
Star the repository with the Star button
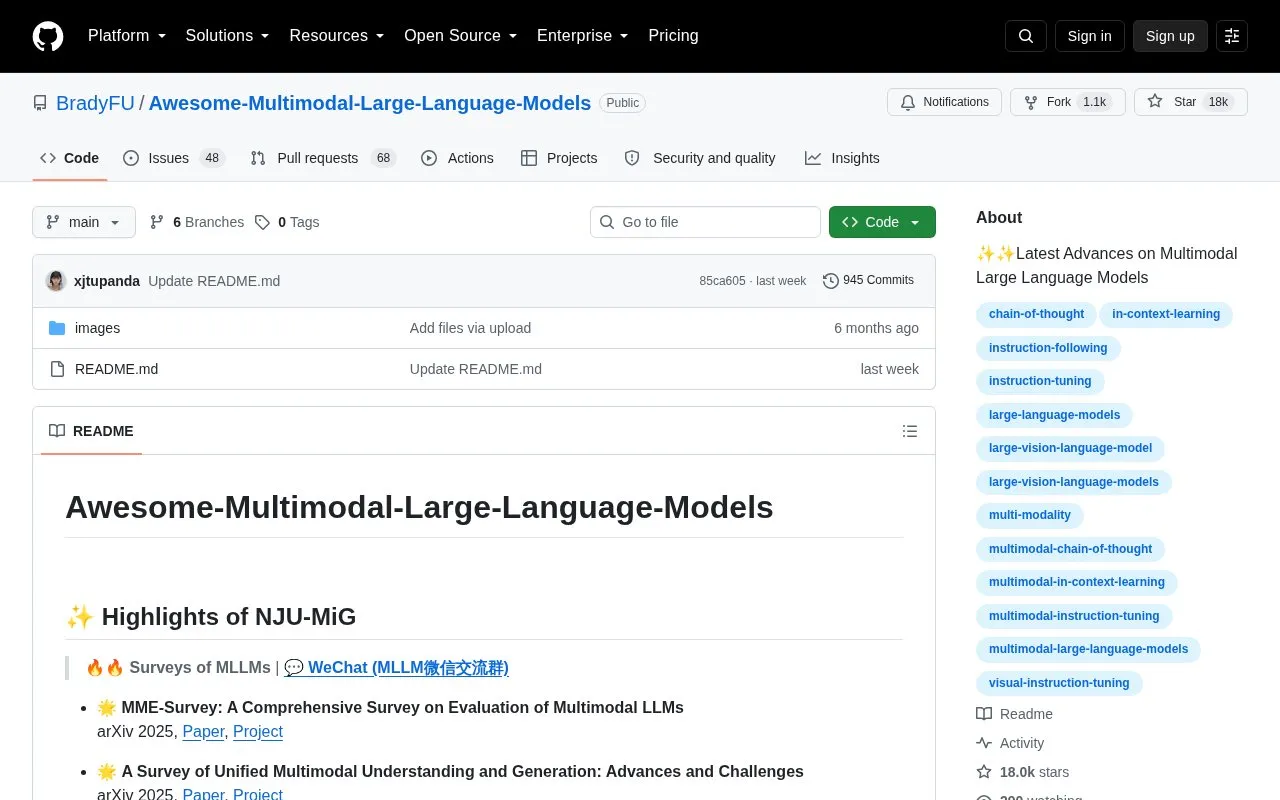click(1191, 102)
